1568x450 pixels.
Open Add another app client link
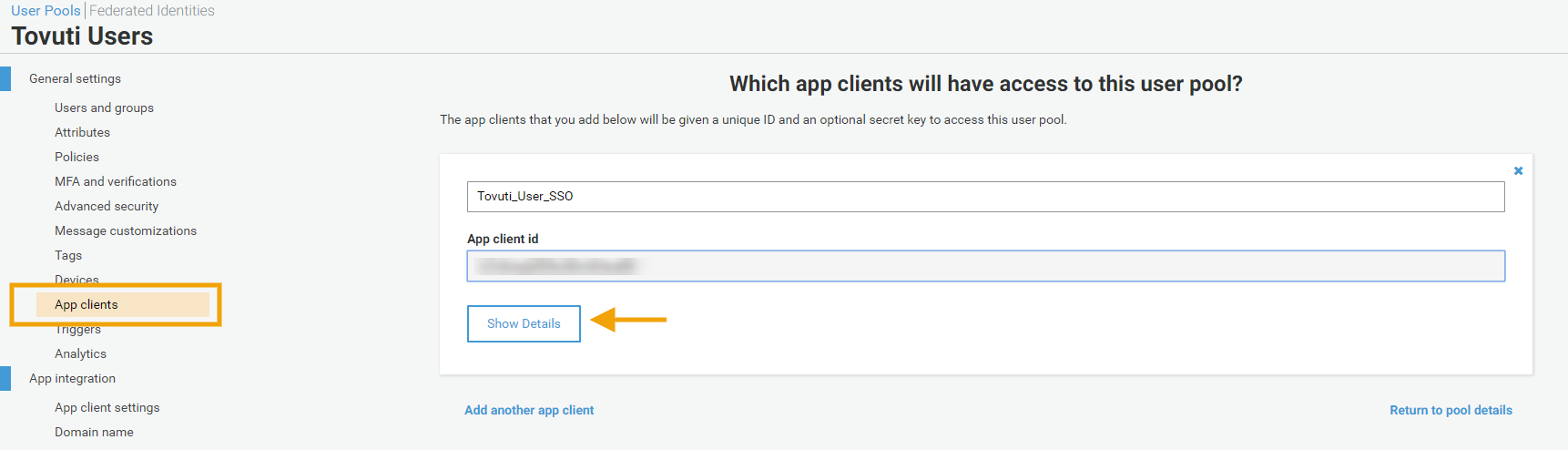coord(529,410)
